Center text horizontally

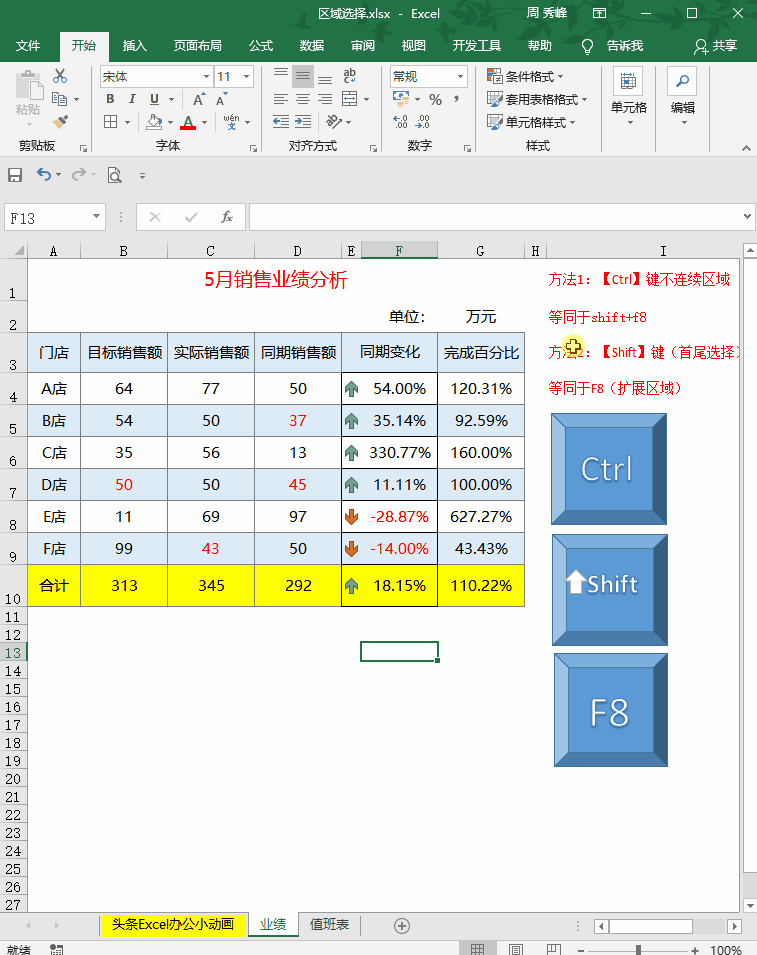[x=303, y=99]
